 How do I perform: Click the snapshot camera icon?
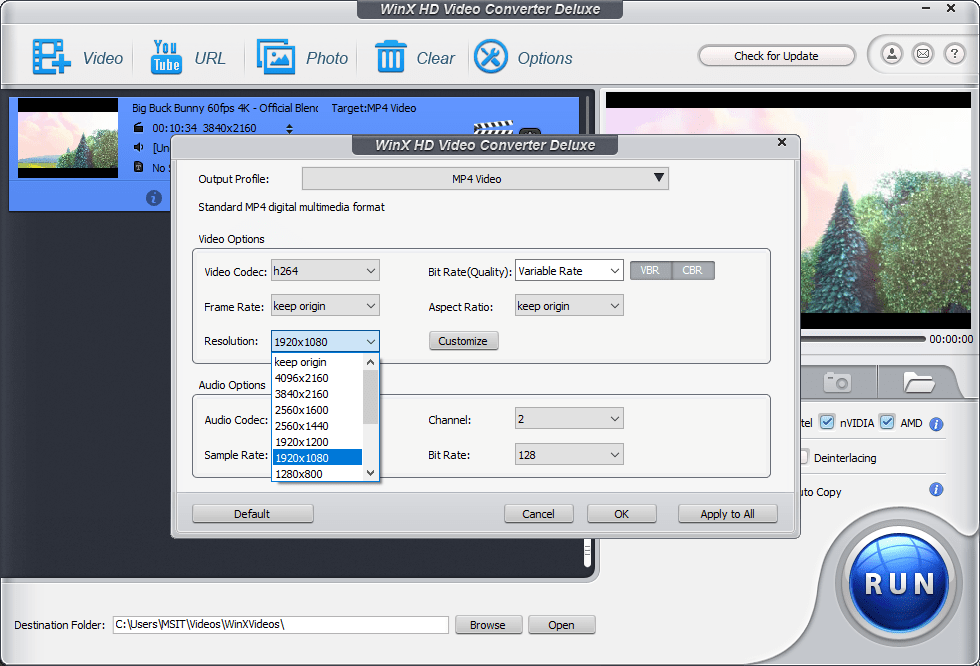837,382
